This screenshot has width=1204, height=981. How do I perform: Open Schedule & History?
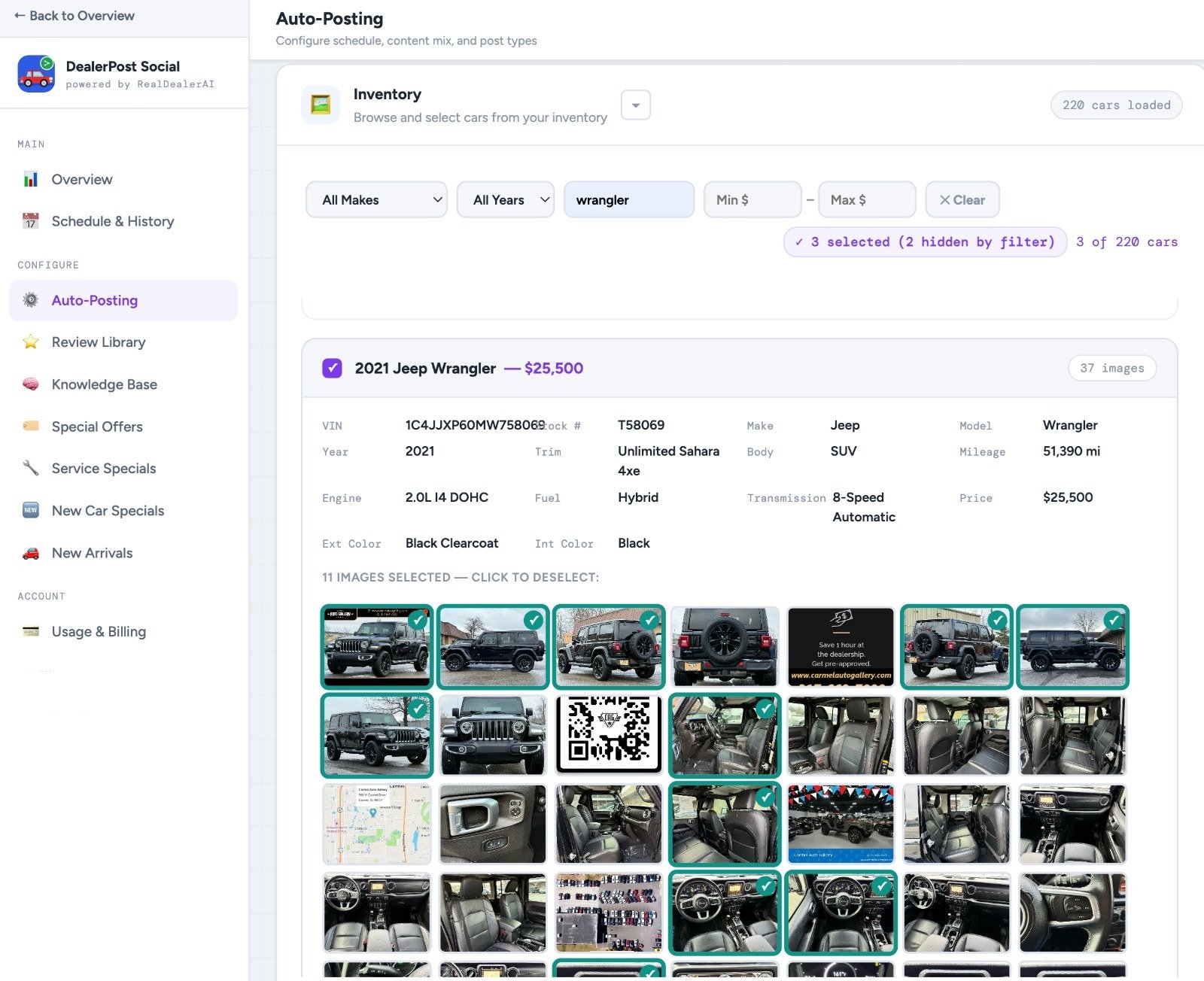(113, 221)
